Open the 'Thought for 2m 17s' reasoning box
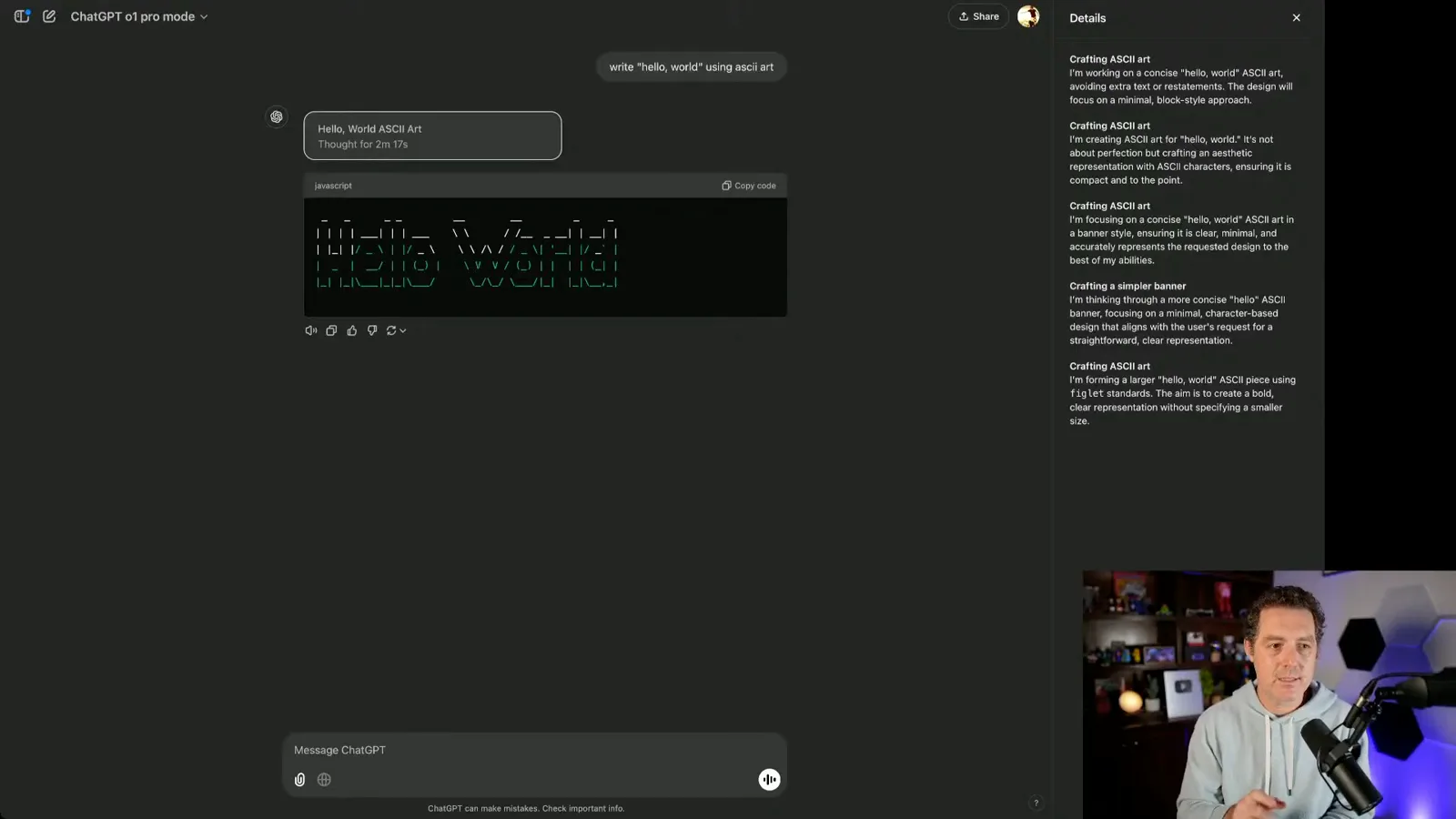The height and width of the screenshot is (819, 1456). pos(432,136)
